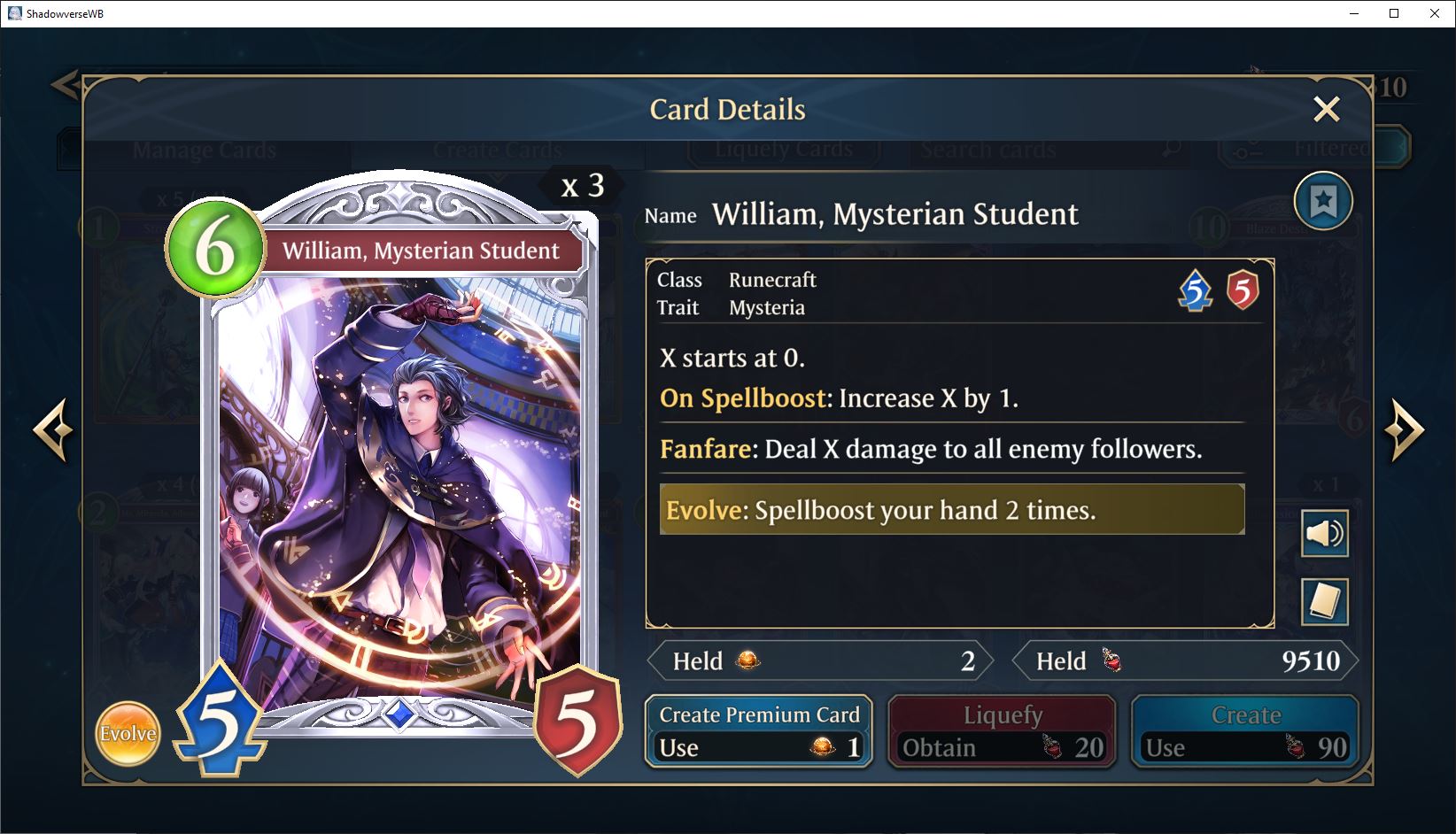Create the card using 90 vials
This screenshot has width=1456, height=834.
coord(1245,731)
